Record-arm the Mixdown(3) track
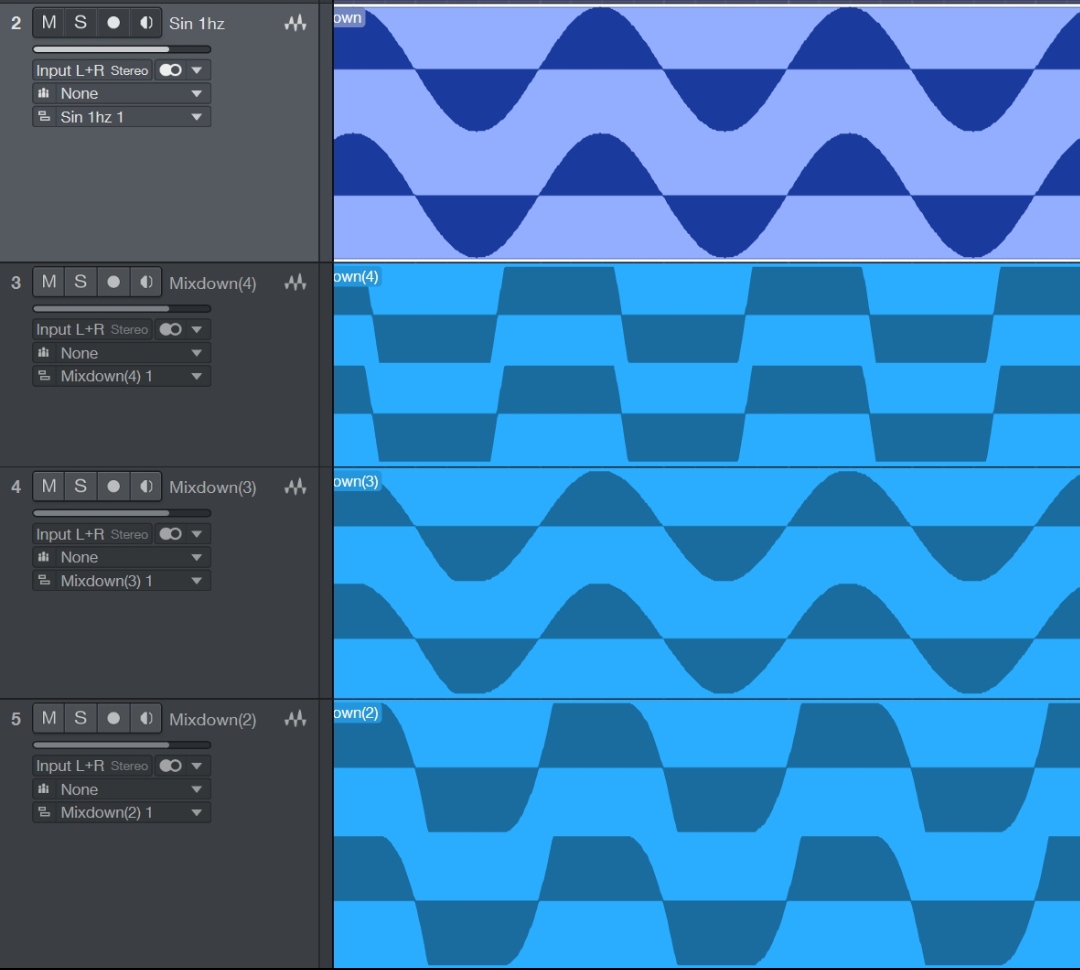This screenshot has width=1080, height=970. click(113, 486)
